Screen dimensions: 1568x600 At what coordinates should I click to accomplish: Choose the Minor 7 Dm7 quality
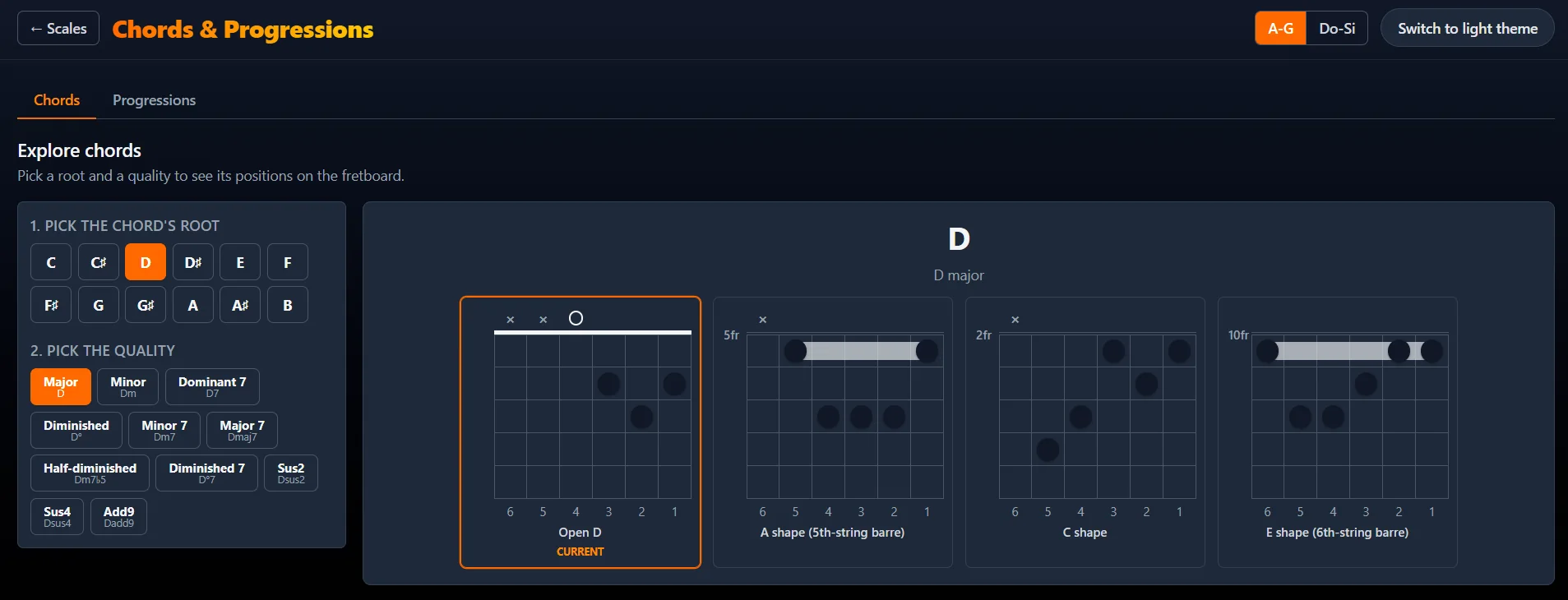pos(164,430)
